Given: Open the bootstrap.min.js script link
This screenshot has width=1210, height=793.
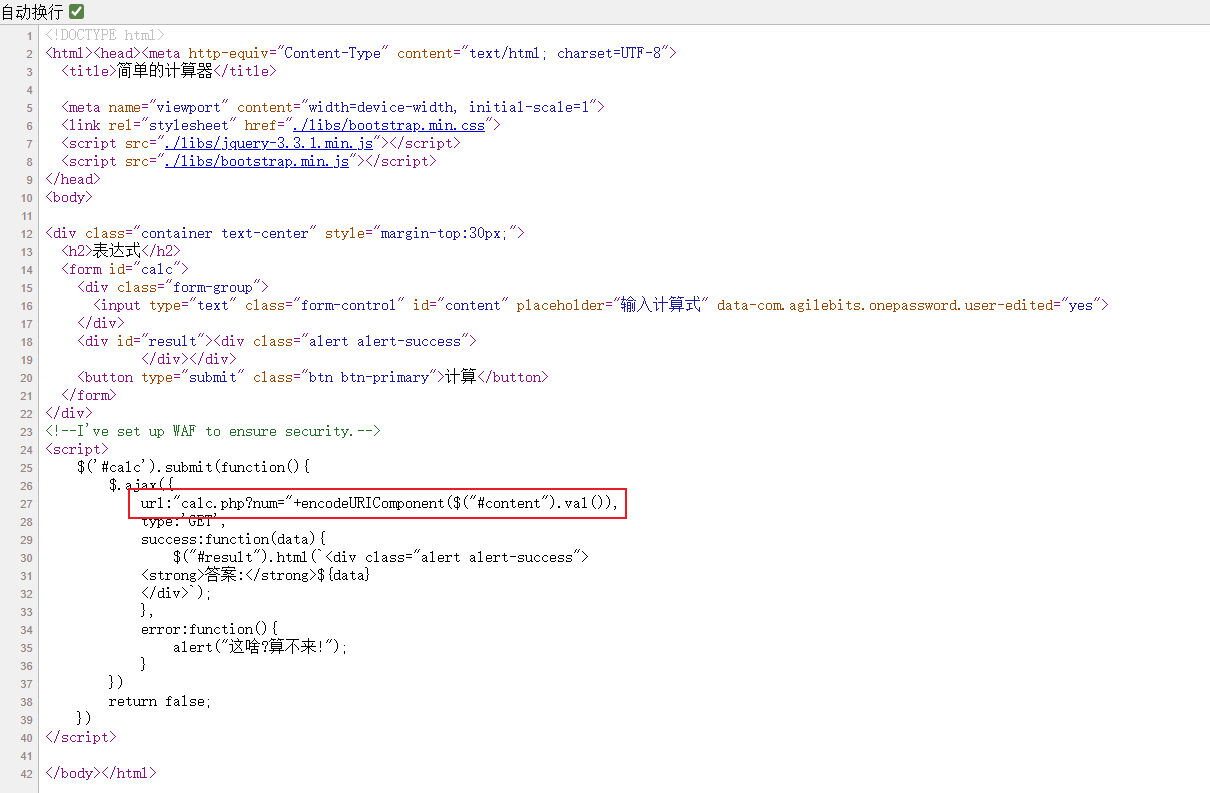Looking at the screenshot, I should click(257, 161).
